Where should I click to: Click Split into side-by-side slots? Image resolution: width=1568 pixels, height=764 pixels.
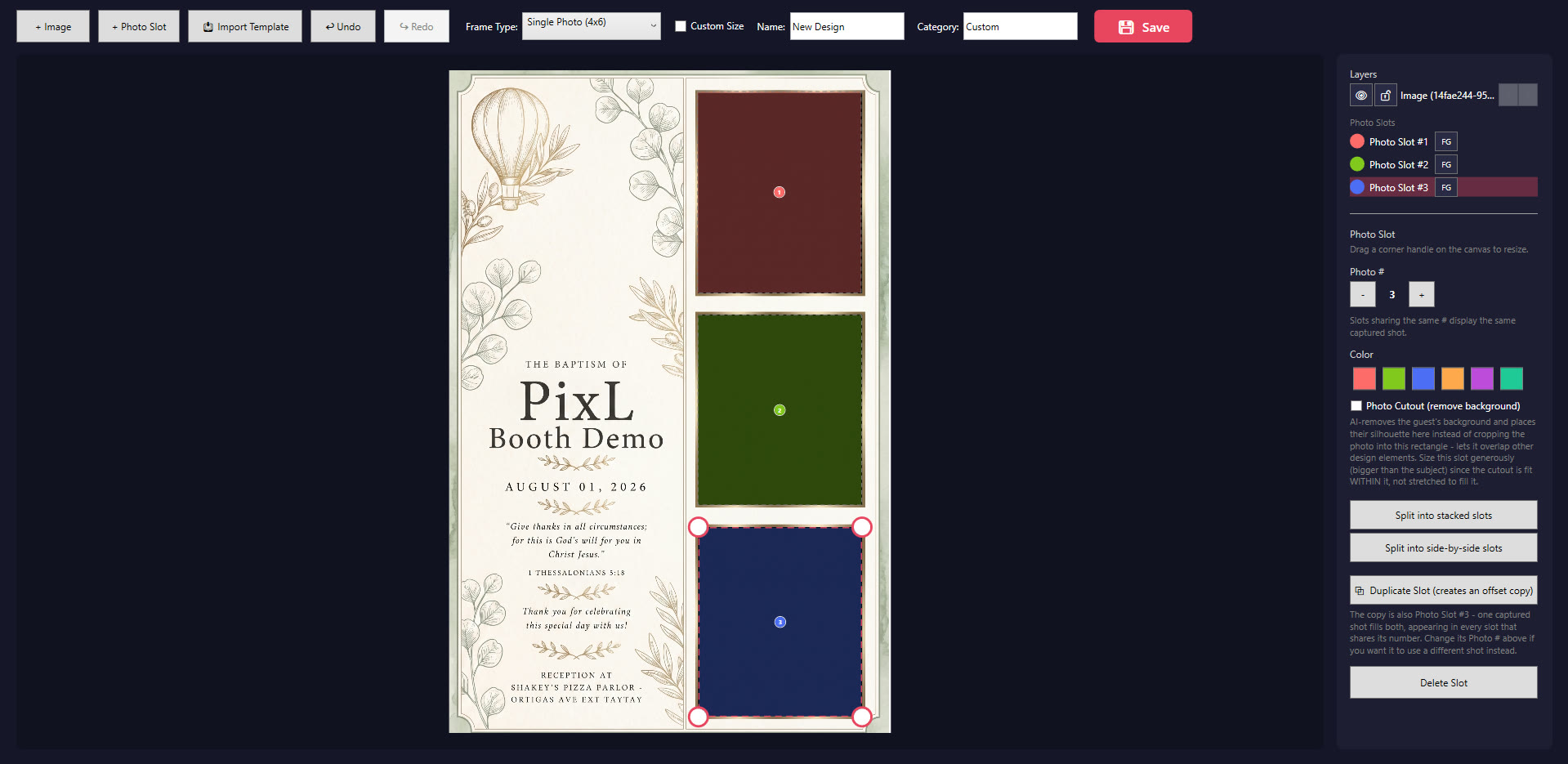(x=1443, y=548)
